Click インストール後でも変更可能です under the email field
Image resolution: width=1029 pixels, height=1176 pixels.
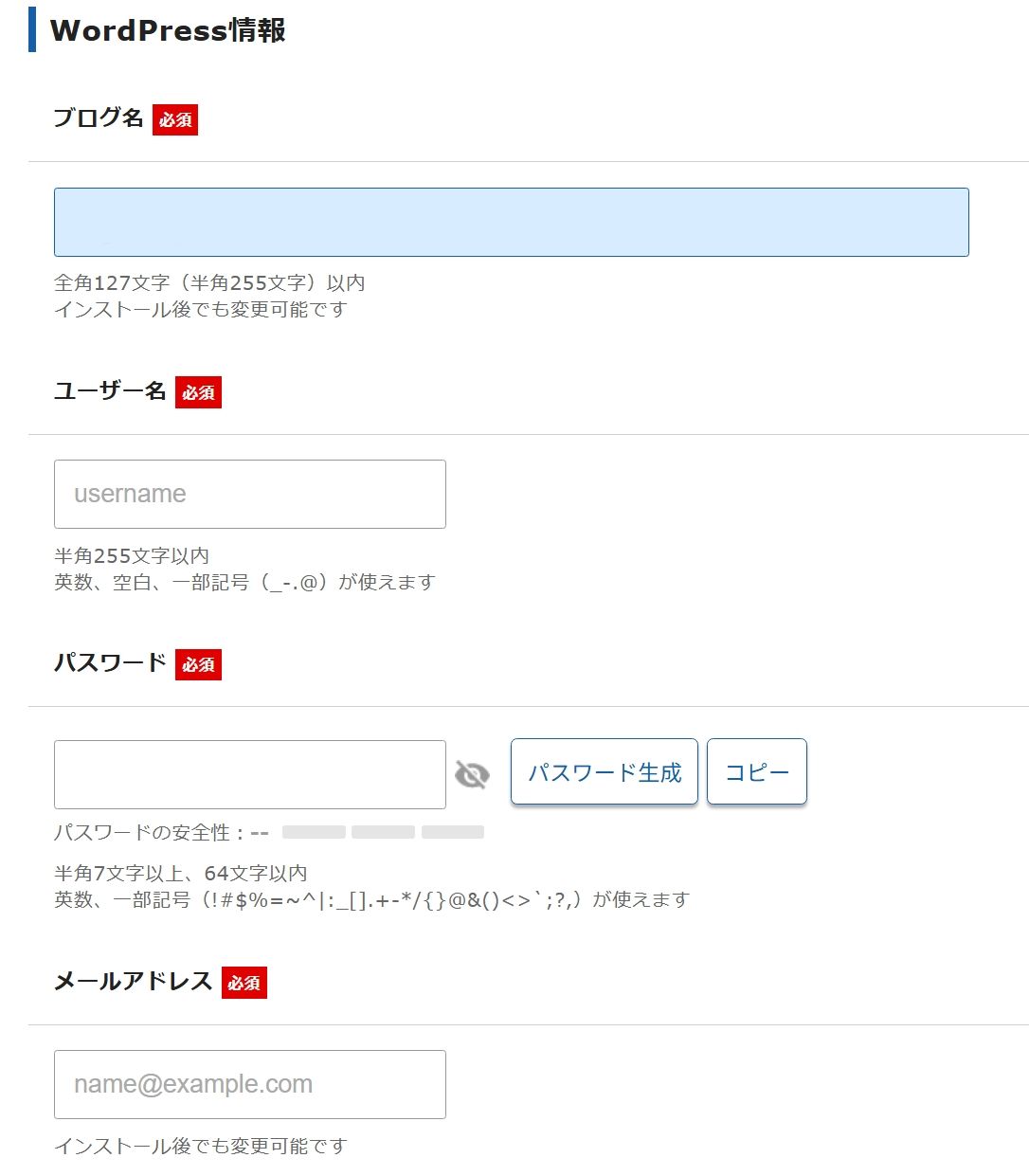[201, 1146]
